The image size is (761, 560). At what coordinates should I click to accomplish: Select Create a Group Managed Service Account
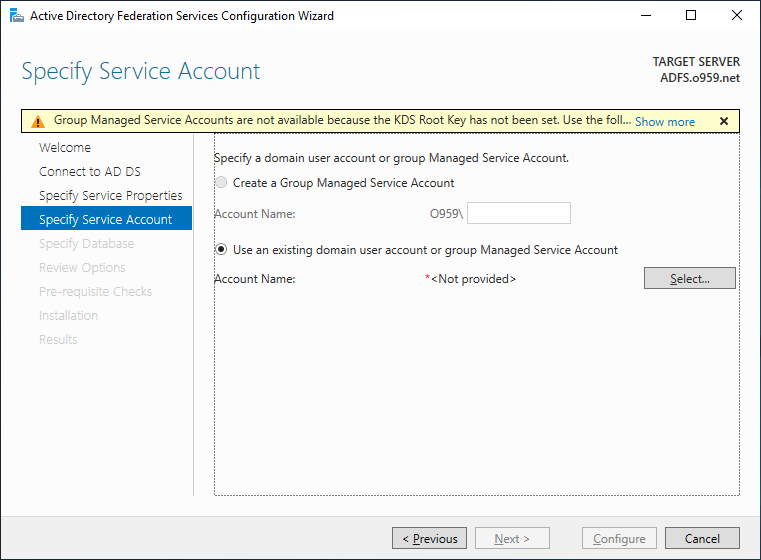point(221,182)
